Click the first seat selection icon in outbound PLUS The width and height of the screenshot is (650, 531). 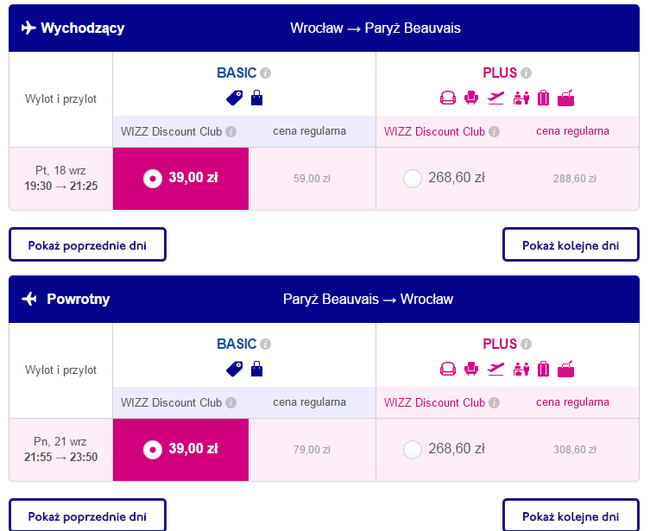[448, 98]
